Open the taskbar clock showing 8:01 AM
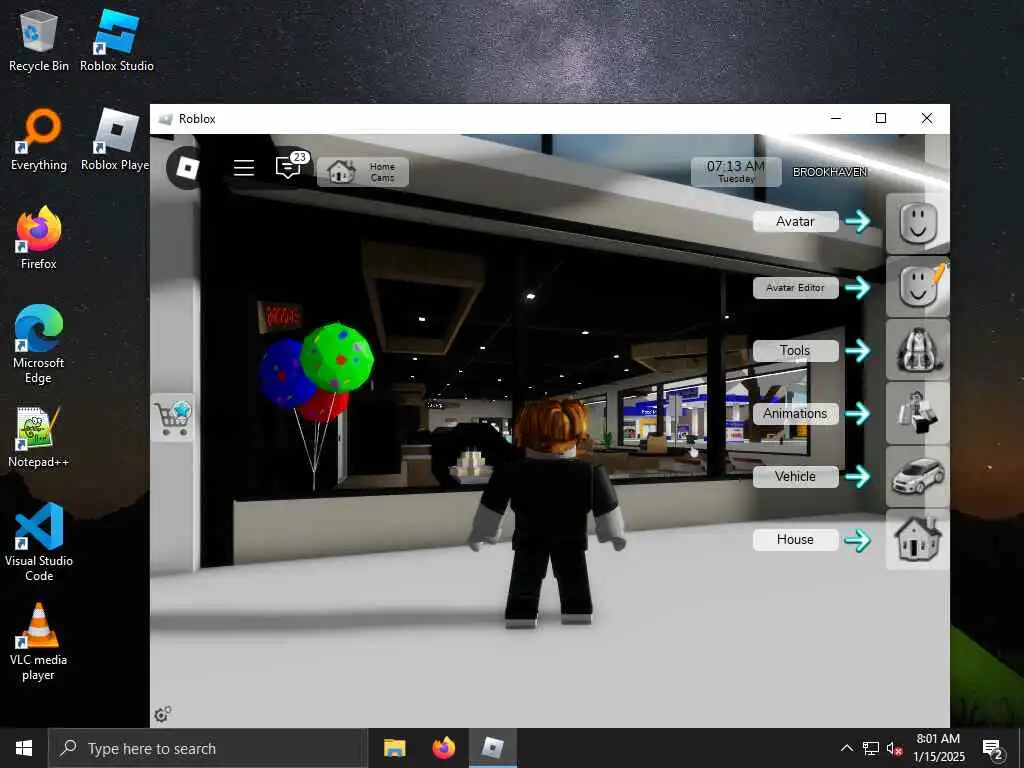This screenshot has height=768, width=1024. click(x=938, y=748)
